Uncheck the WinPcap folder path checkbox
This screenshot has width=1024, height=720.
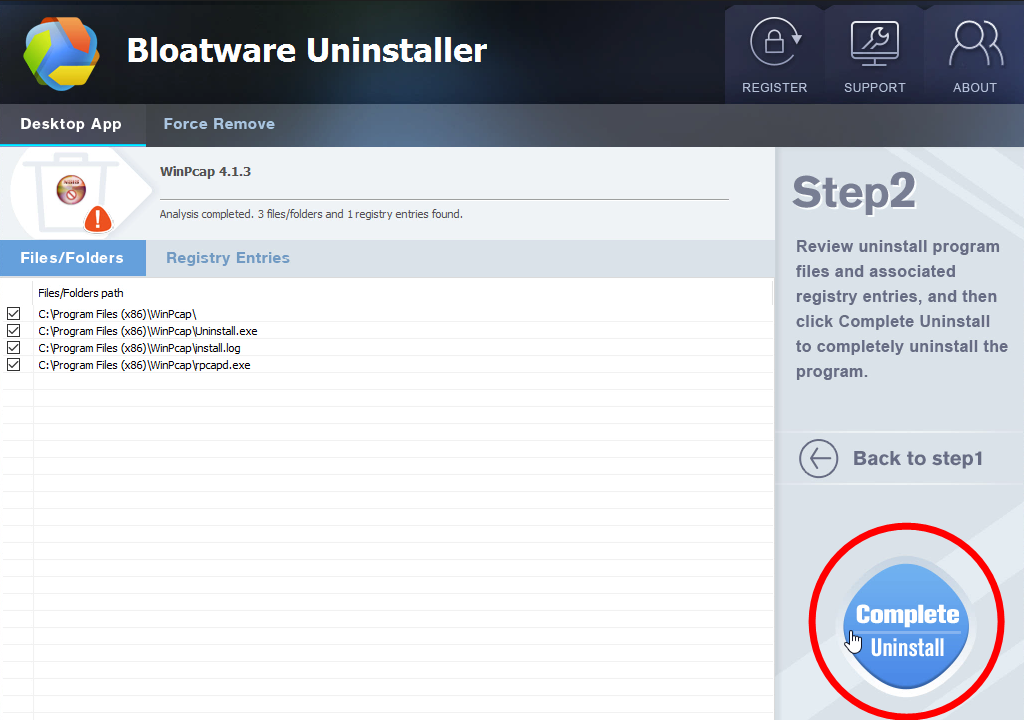coord(14,314)
